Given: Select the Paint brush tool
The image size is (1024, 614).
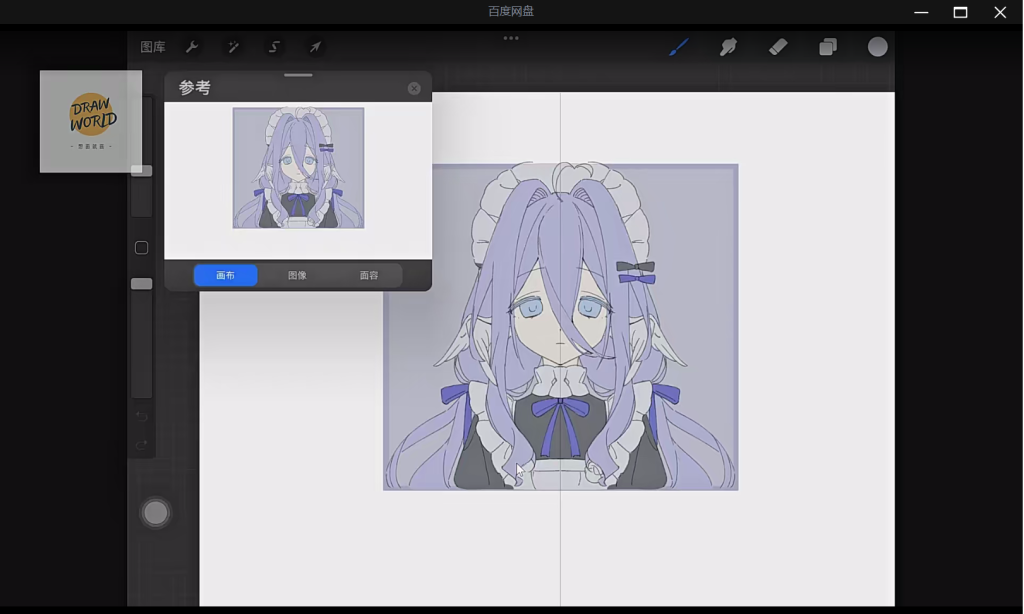Looking at the screenshot, I should [679, 47].
